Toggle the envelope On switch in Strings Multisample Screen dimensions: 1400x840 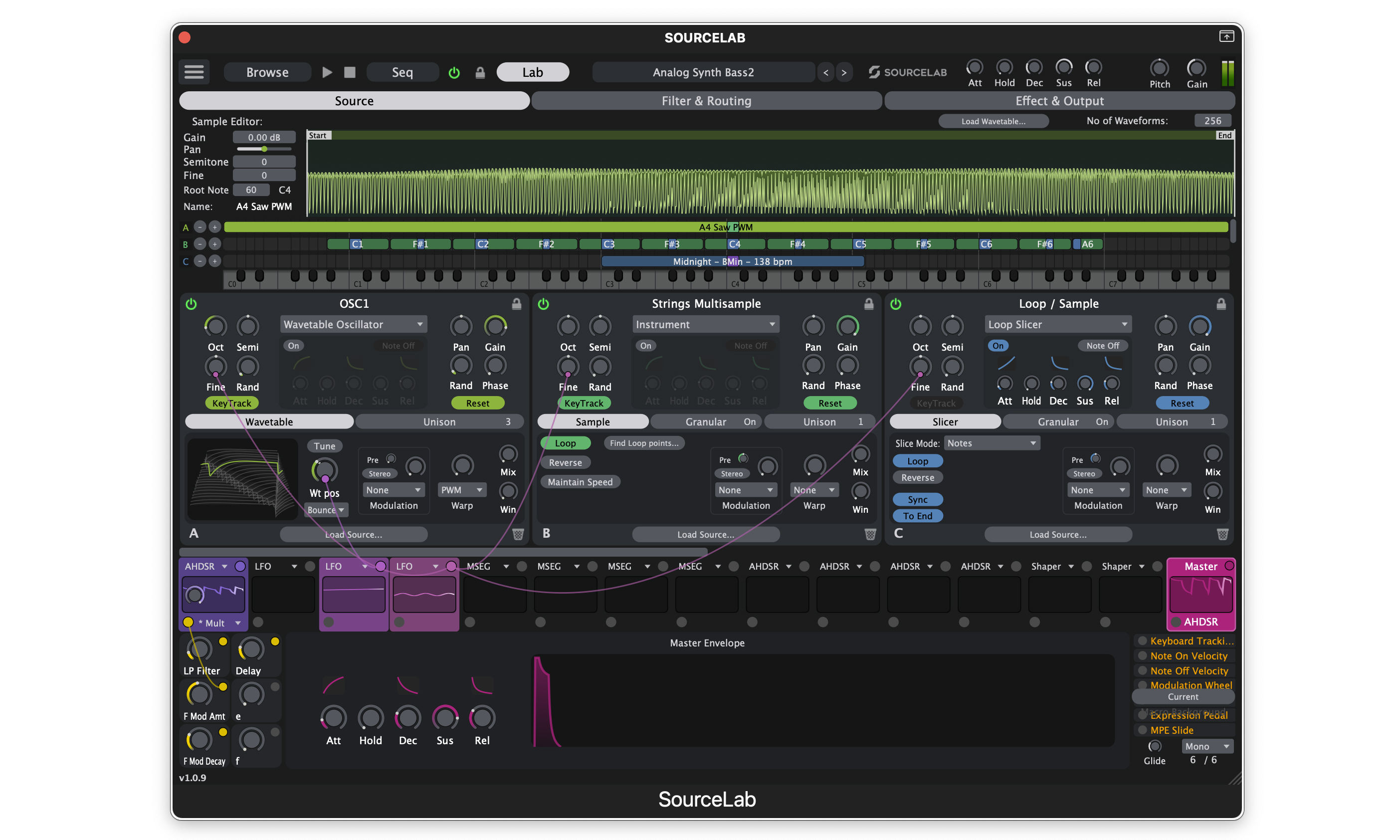(646, 345)
